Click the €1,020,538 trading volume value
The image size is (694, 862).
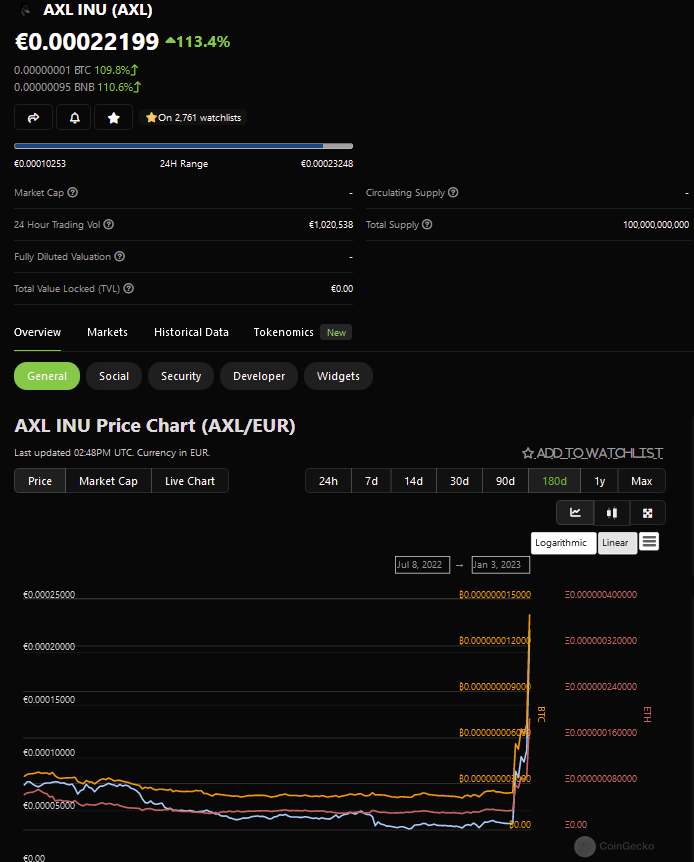(x=331, y=224)
